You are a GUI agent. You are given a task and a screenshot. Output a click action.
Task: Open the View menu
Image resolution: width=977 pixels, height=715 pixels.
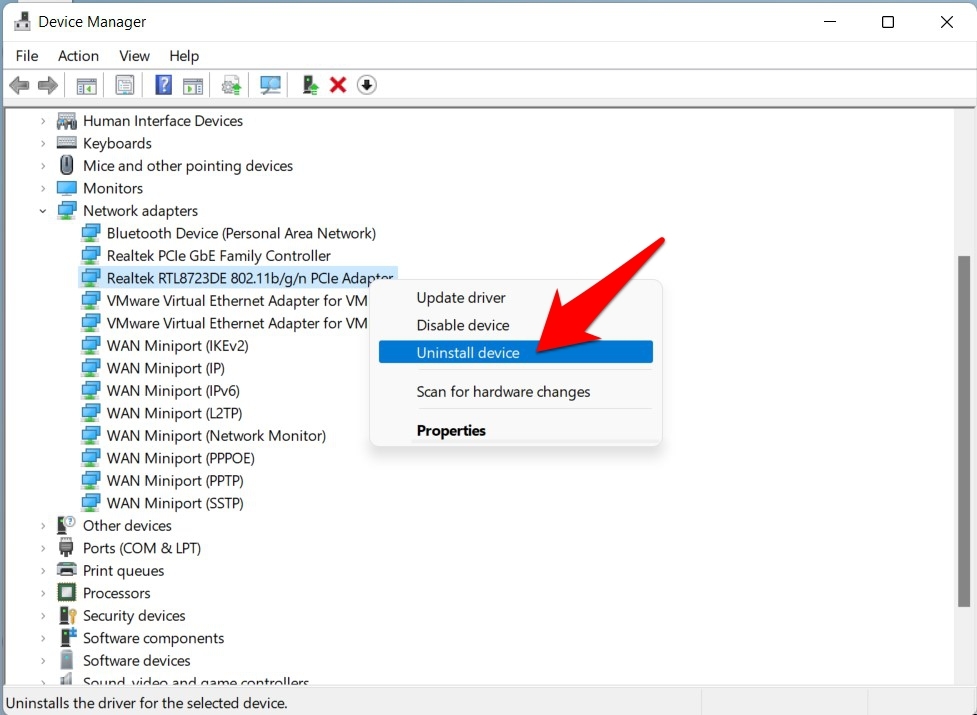[x=134, y=56]
